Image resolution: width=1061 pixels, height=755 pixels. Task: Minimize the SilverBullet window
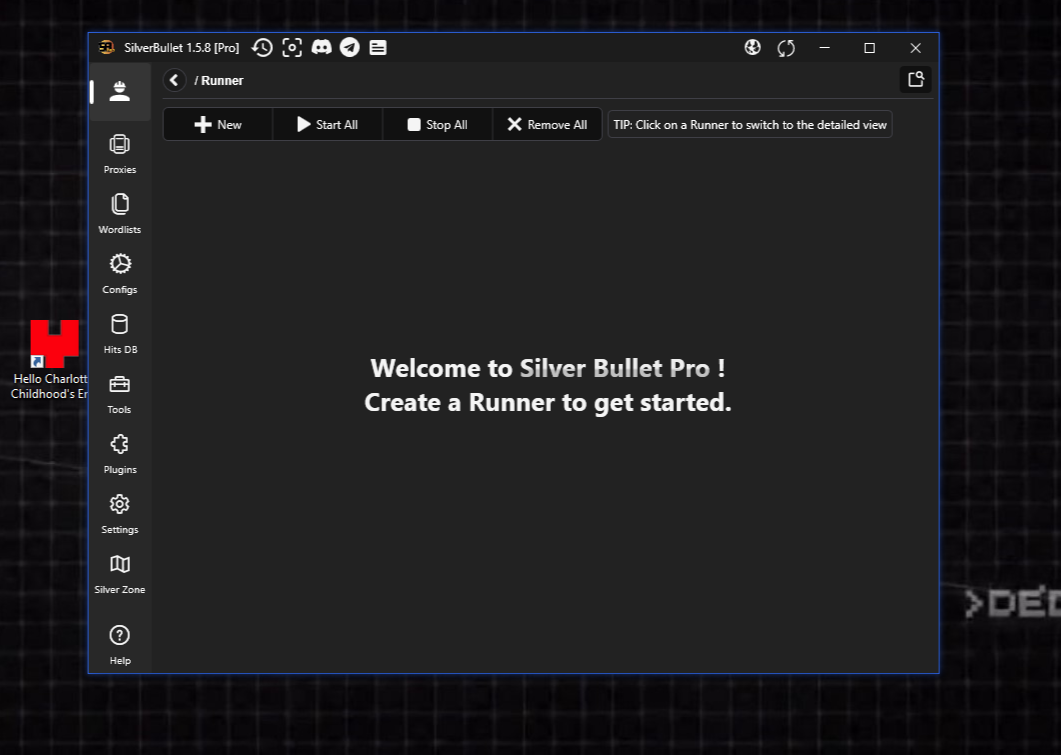[x=824, y=48]
